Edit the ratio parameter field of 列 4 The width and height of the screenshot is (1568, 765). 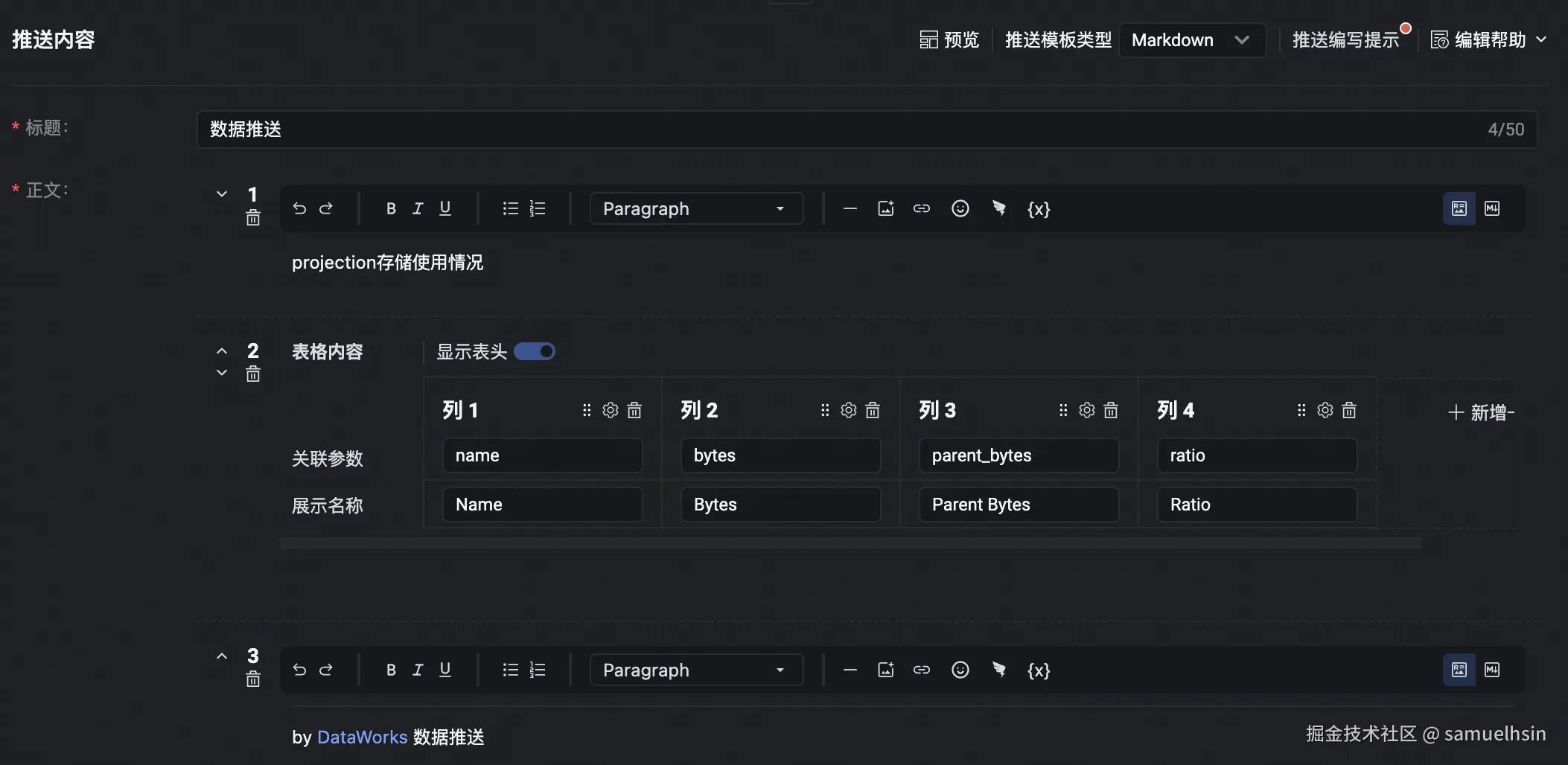(x=1258, y=455)
